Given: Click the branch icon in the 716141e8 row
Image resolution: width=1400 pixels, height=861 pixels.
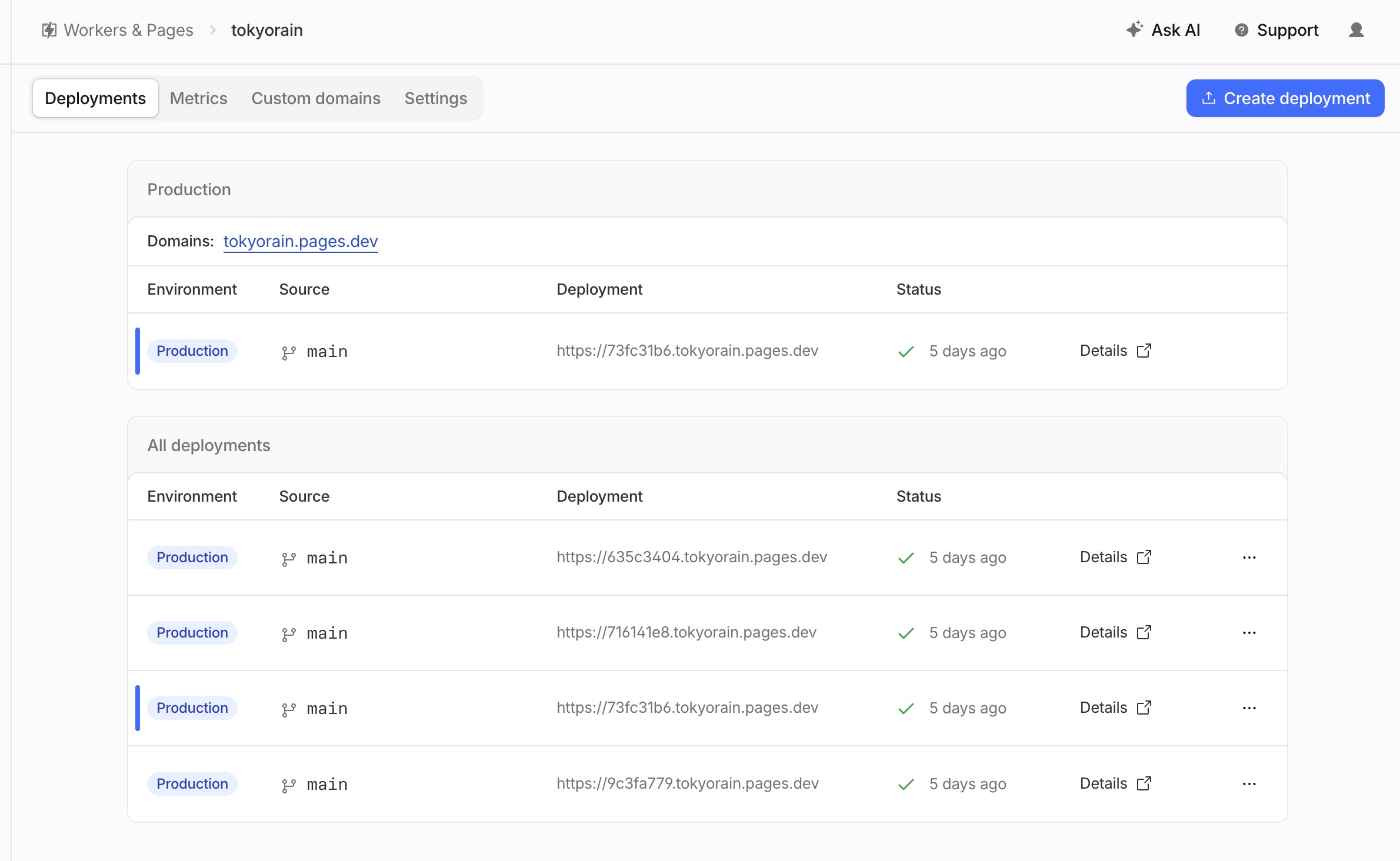Looking at the screenshot, I should point(288,634).
